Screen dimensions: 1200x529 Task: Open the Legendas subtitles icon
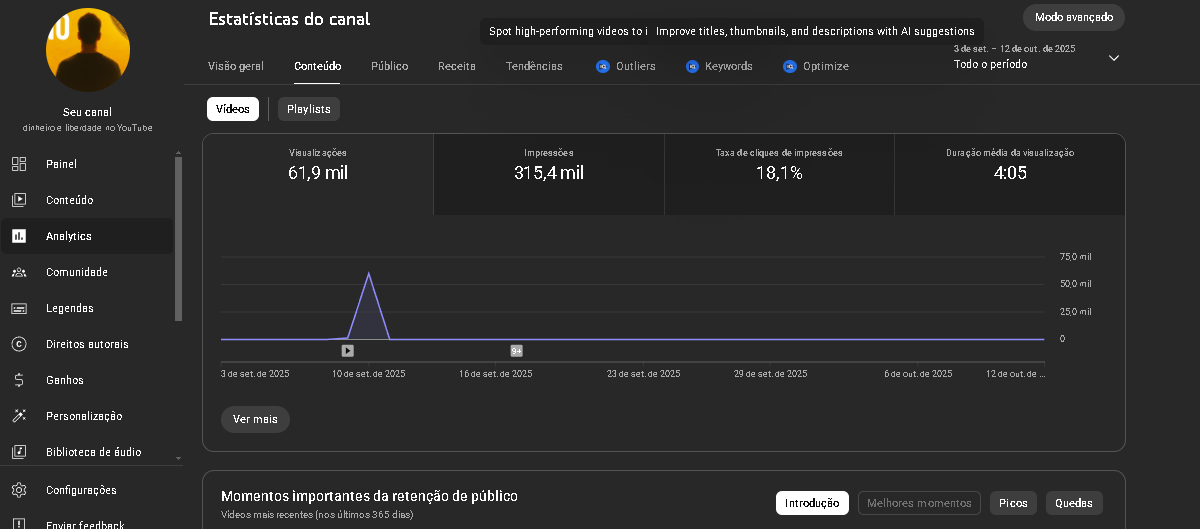click(19, 308)
